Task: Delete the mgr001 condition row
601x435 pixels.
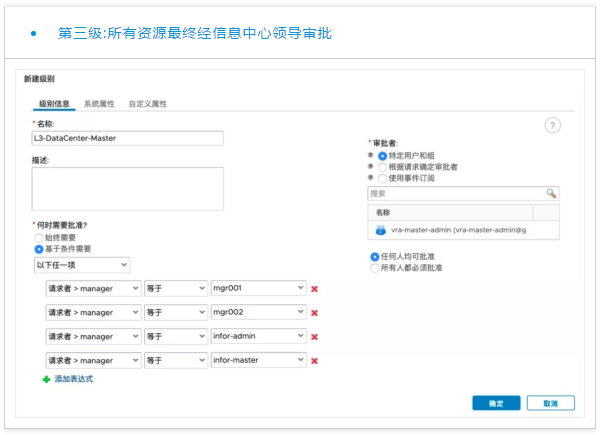Action: 315,289
